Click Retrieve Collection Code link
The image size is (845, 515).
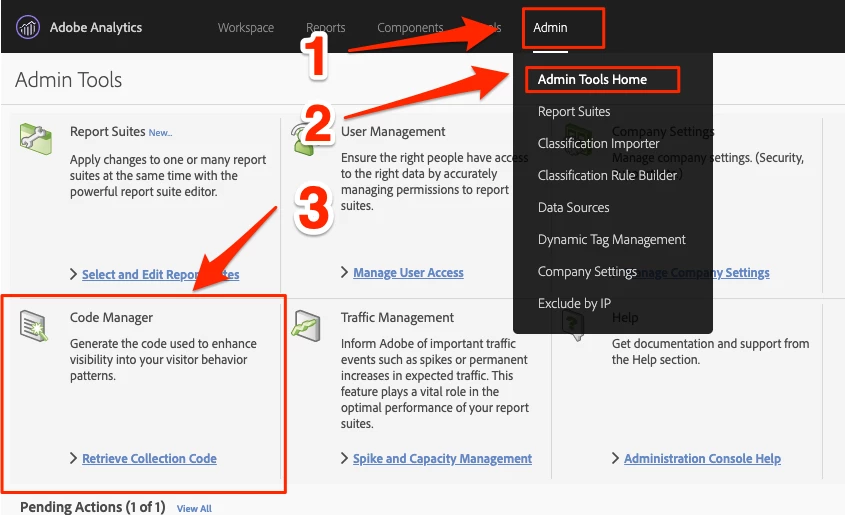point(149,458)
